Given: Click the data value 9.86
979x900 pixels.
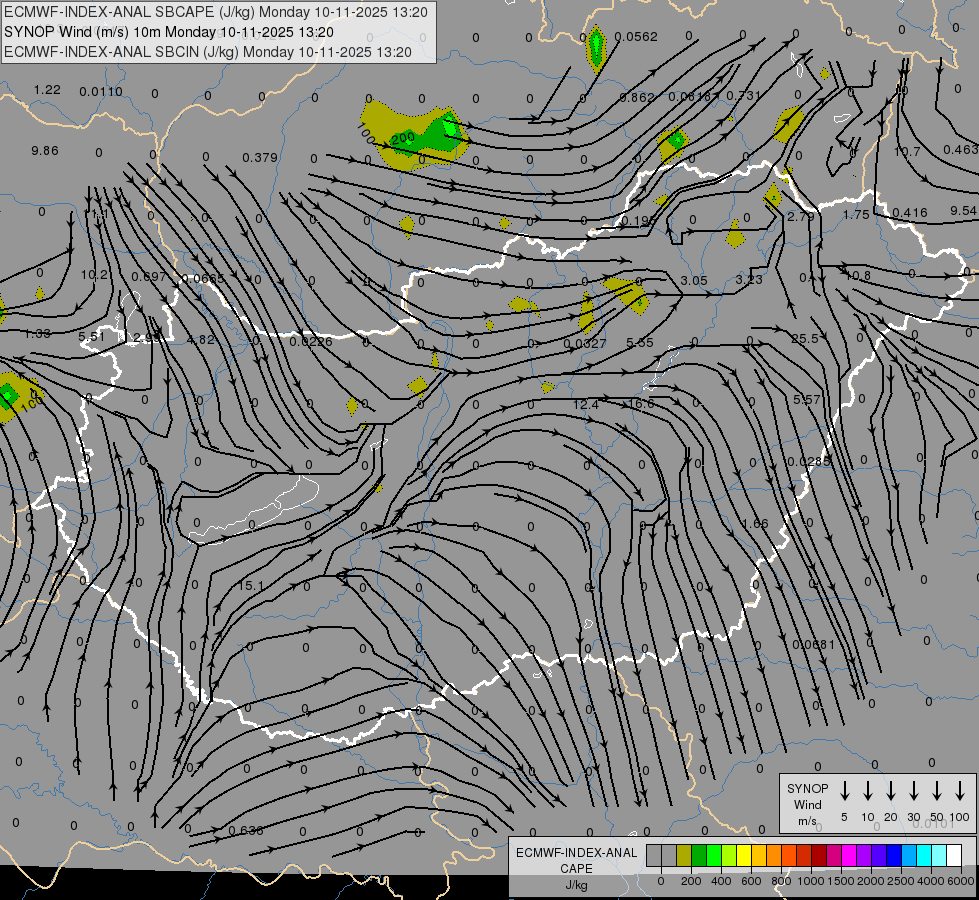Looking at the screenshot, I should click(45, 151).
